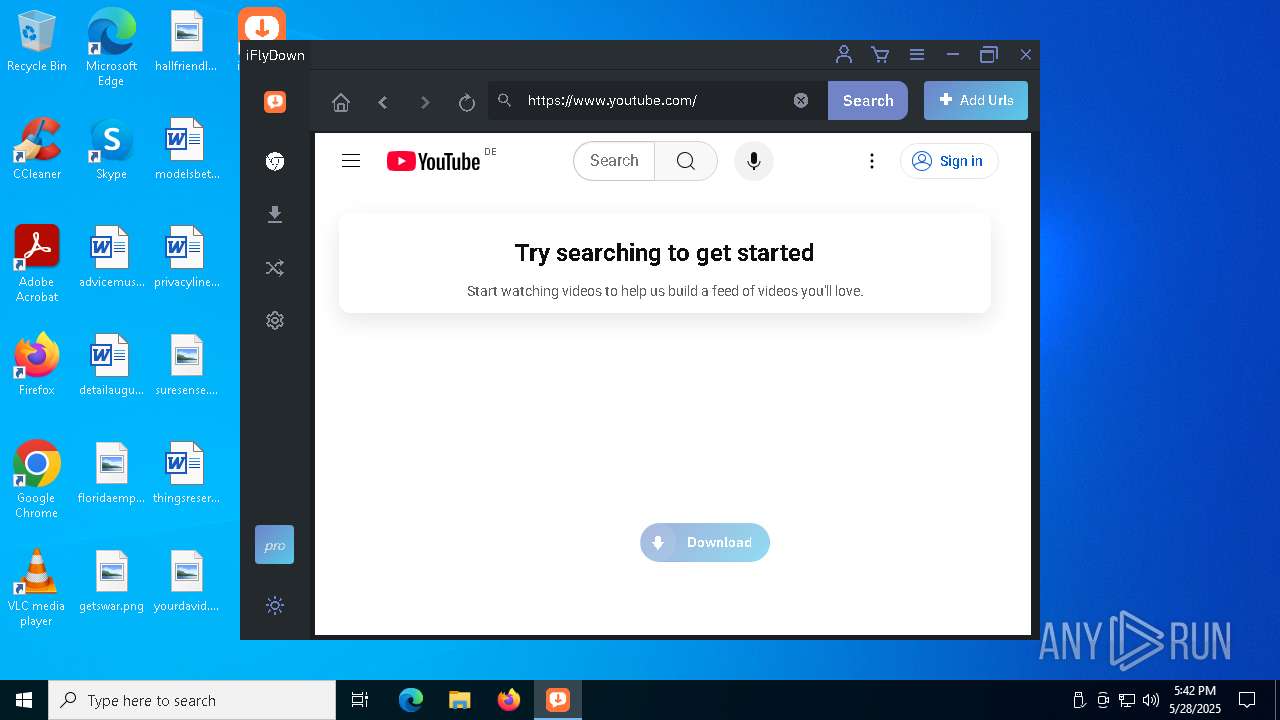This screenshot has height=720, width=1280.
Task: Select the Skype desktop shortcut
Action: 111,150
